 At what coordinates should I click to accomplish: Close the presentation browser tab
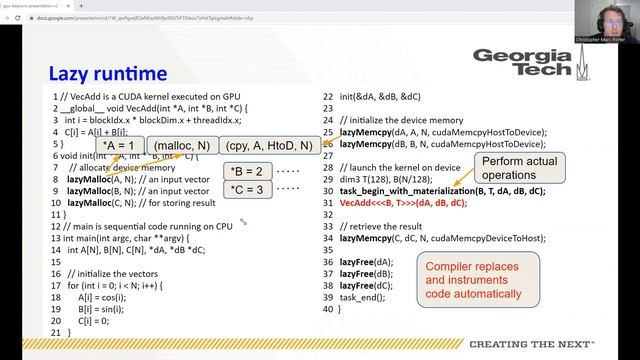point(68,6)
